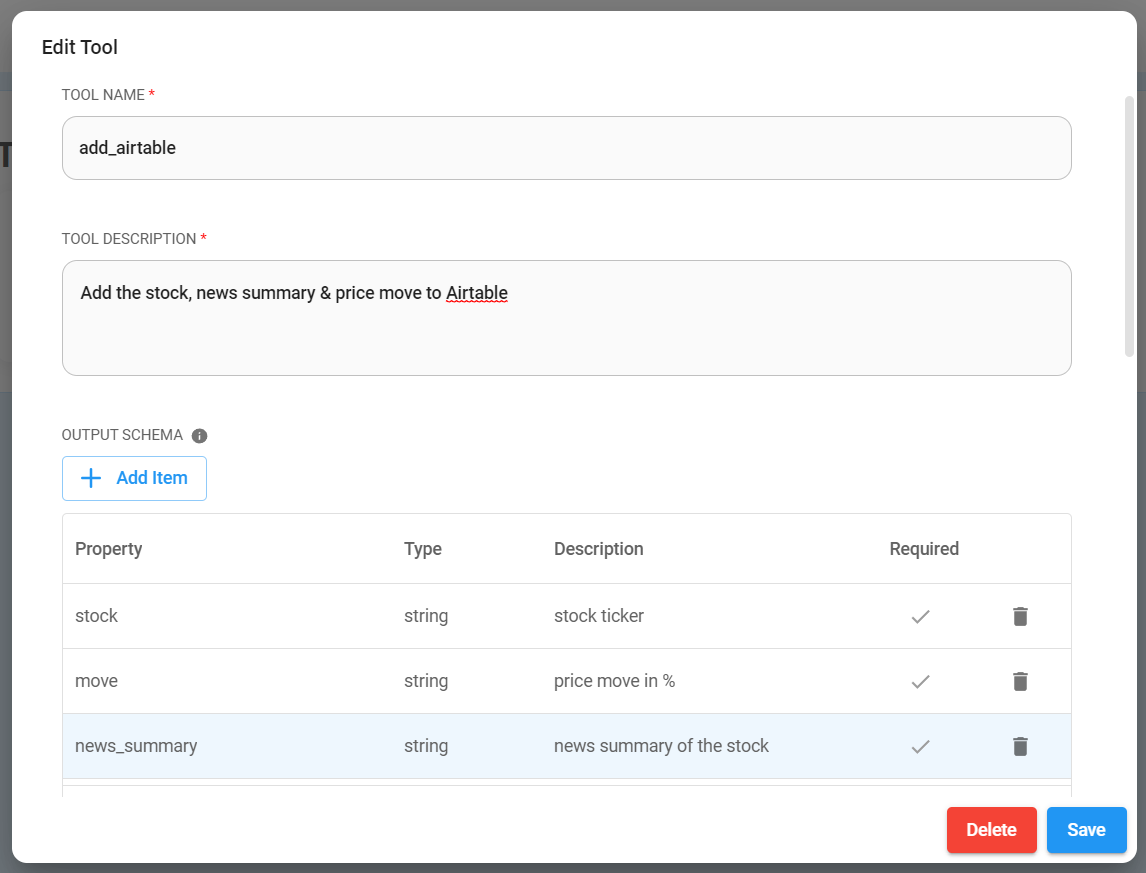
Task: Edit the 'price move in %' description
Action: coord(614,681)
